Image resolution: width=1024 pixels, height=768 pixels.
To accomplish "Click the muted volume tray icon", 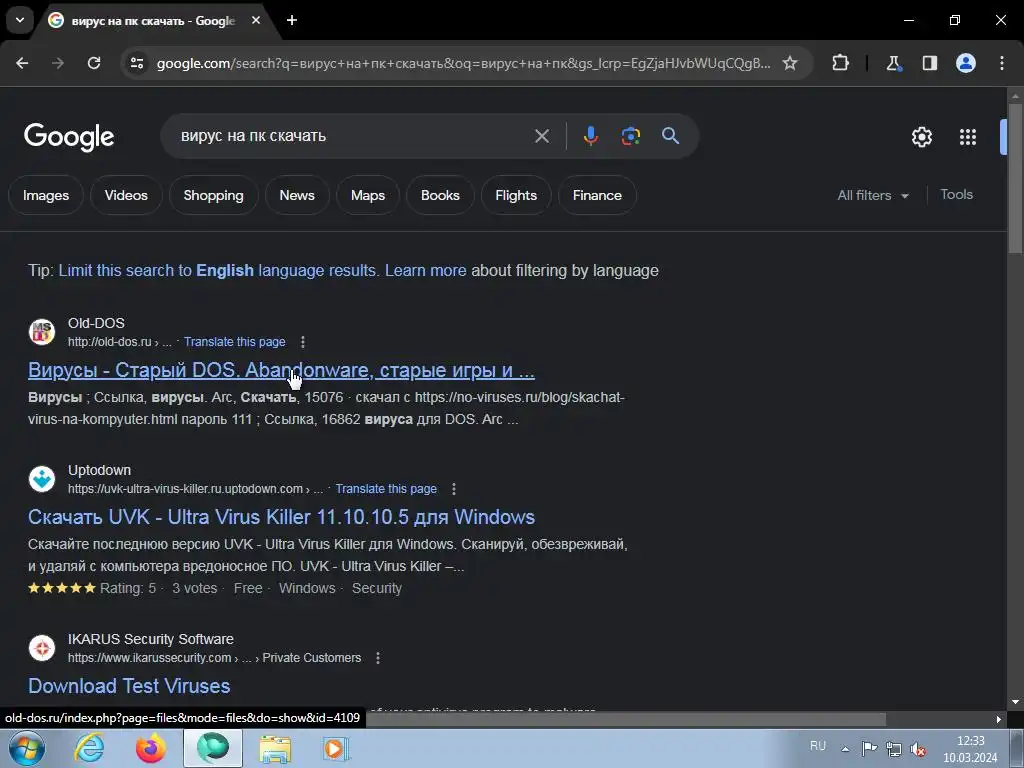I will click(918, 749).
